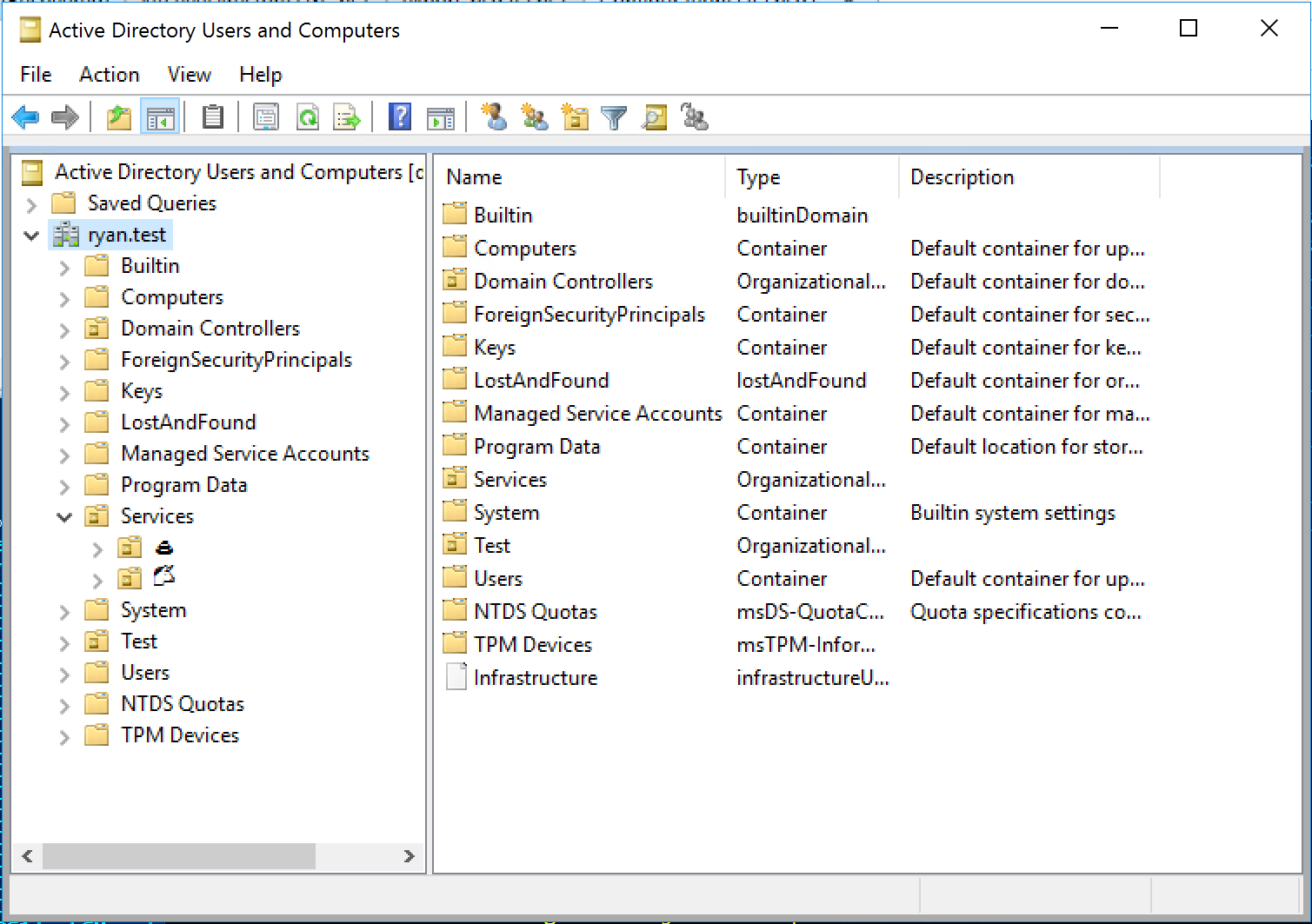The width and height of the screenshot is (1312, 924).
Task: Click the tree scrollbar right arrow
Action: point(409,856)
